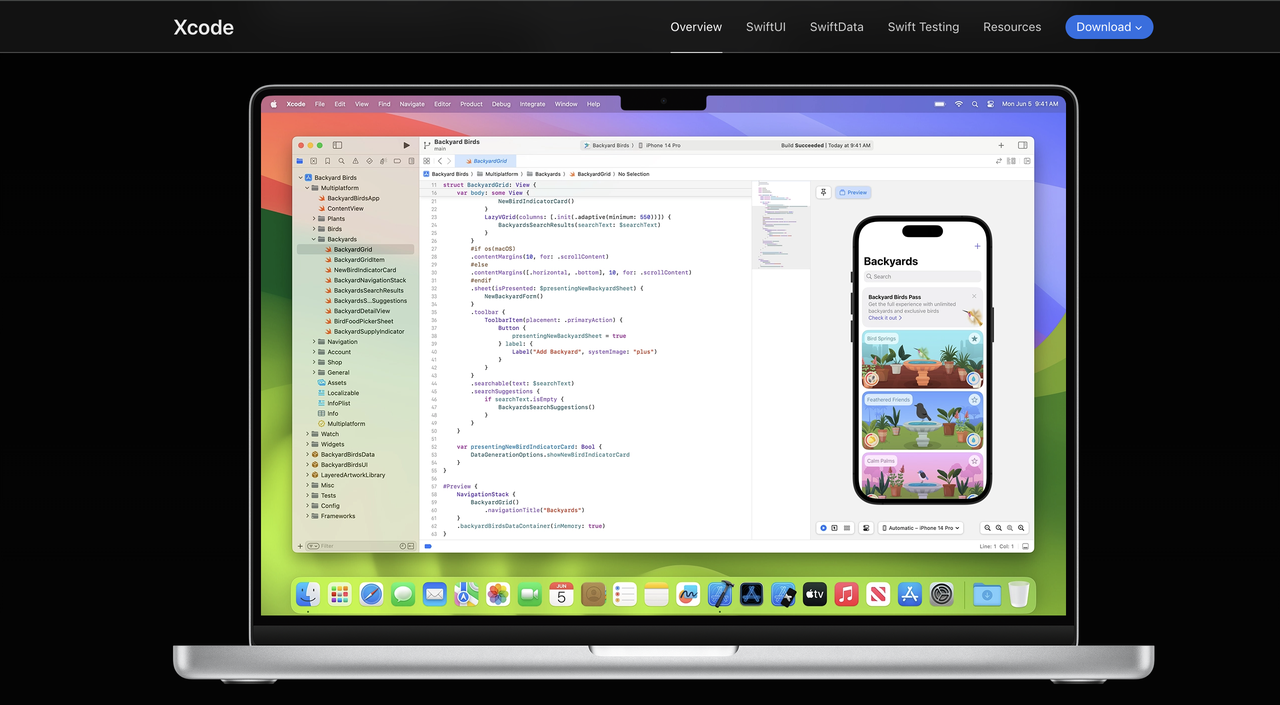Go back with editor left arrow

(x=439, y=161)
